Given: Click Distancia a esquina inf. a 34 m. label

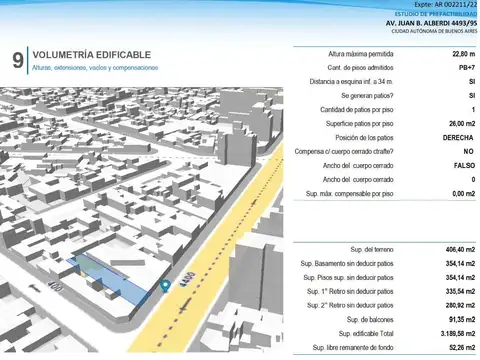Looking at the screenshot, I should 351,82.
